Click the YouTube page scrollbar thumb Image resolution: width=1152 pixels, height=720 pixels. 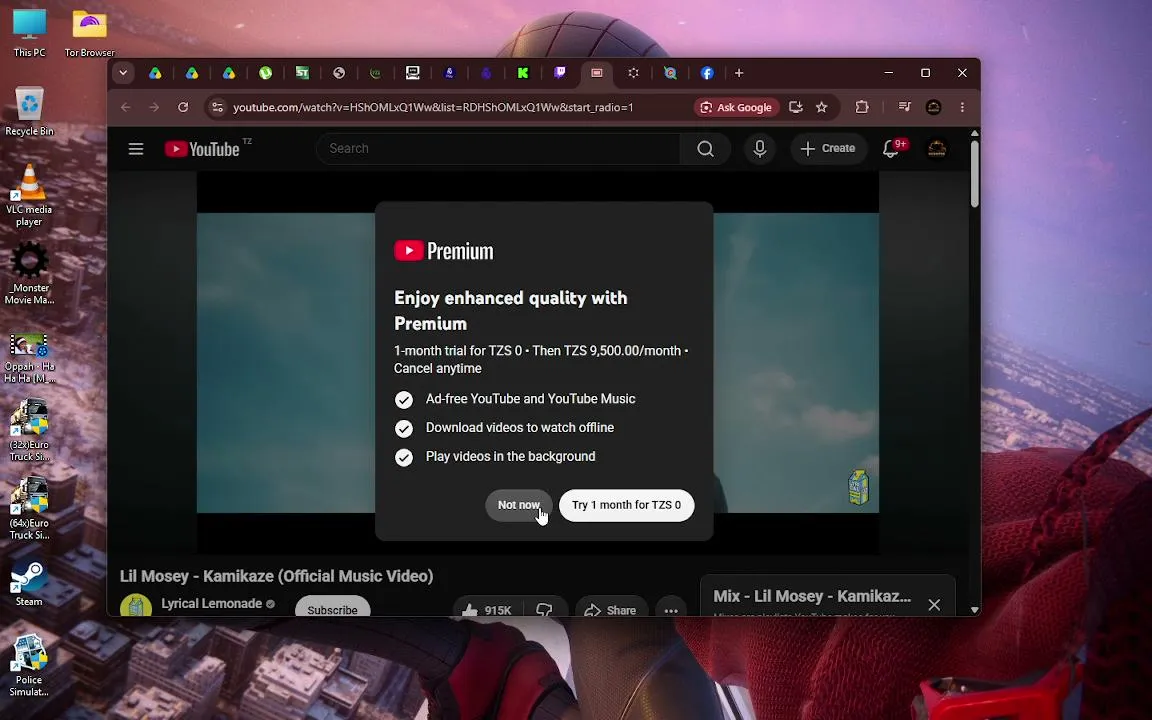[975, 173]
